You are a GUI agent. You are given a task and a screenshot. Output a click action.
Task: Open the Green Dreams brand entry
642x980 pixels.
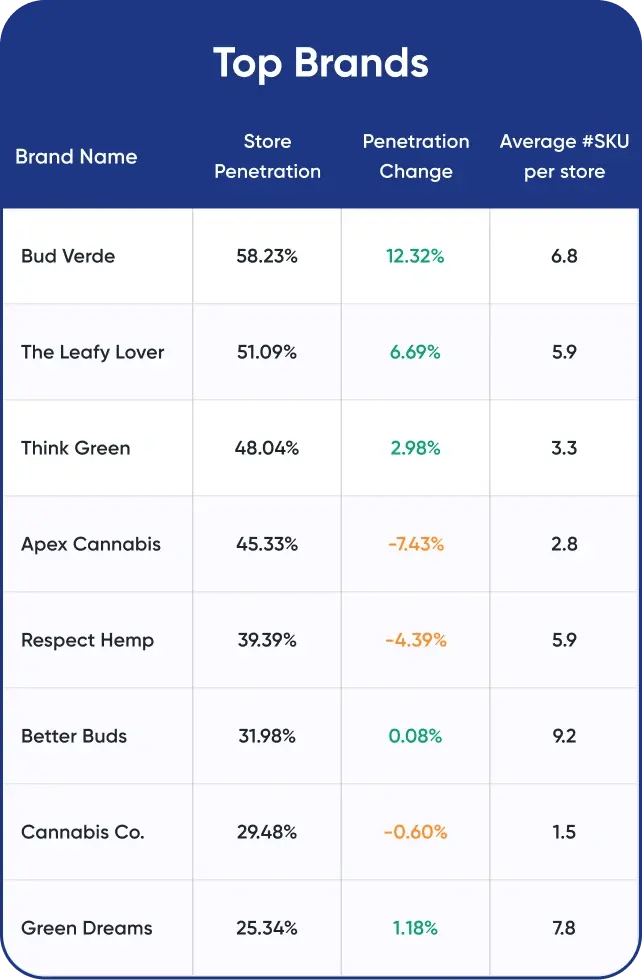point(87,928)
